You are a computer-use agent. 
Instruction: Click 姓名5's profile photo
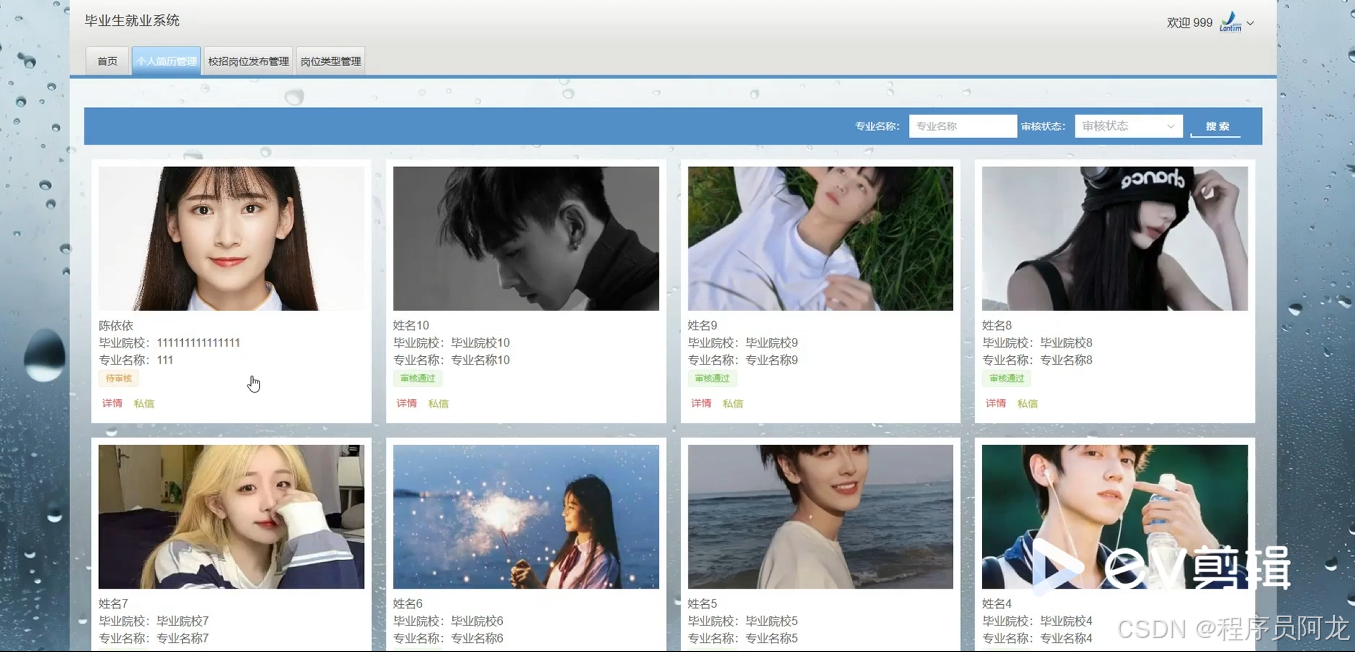pyautogui.click(x=820, y=517)
